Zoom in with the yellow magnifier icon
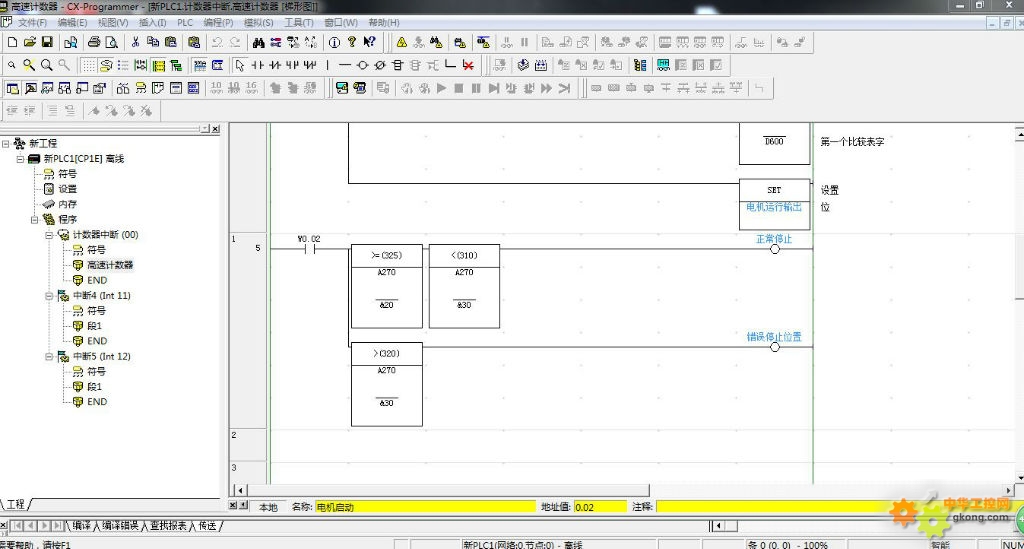This screenshot has height=549, width=1024. [29, 65]
